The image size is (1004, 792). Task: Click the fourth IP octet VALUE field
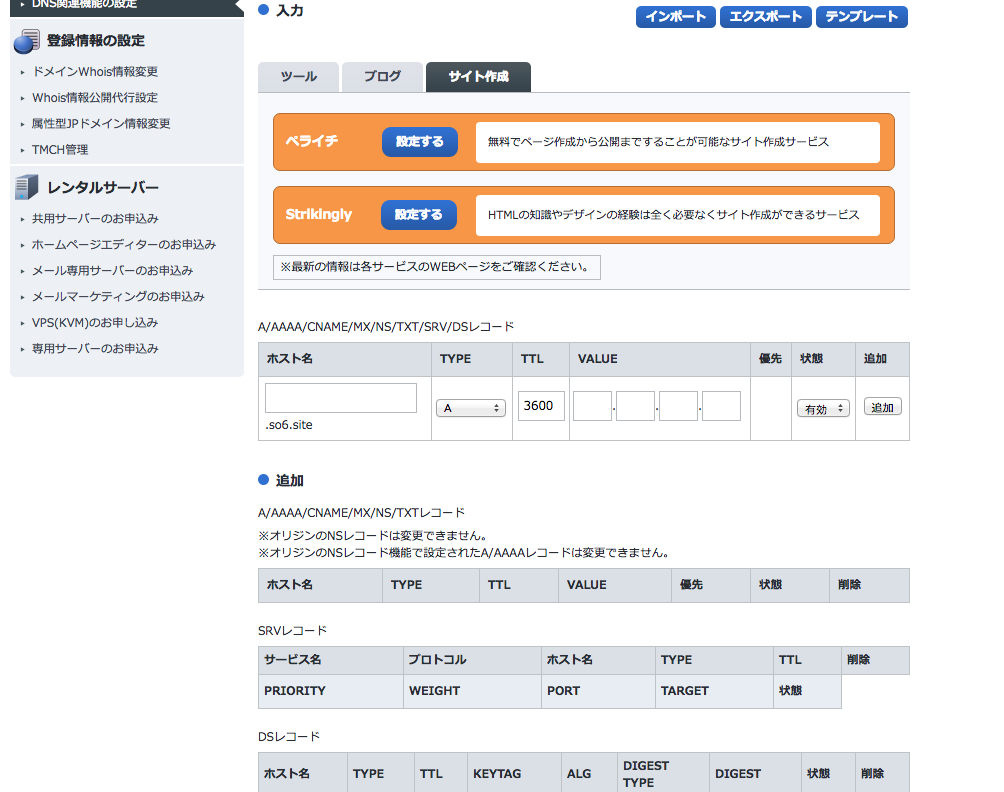[721, 406]
